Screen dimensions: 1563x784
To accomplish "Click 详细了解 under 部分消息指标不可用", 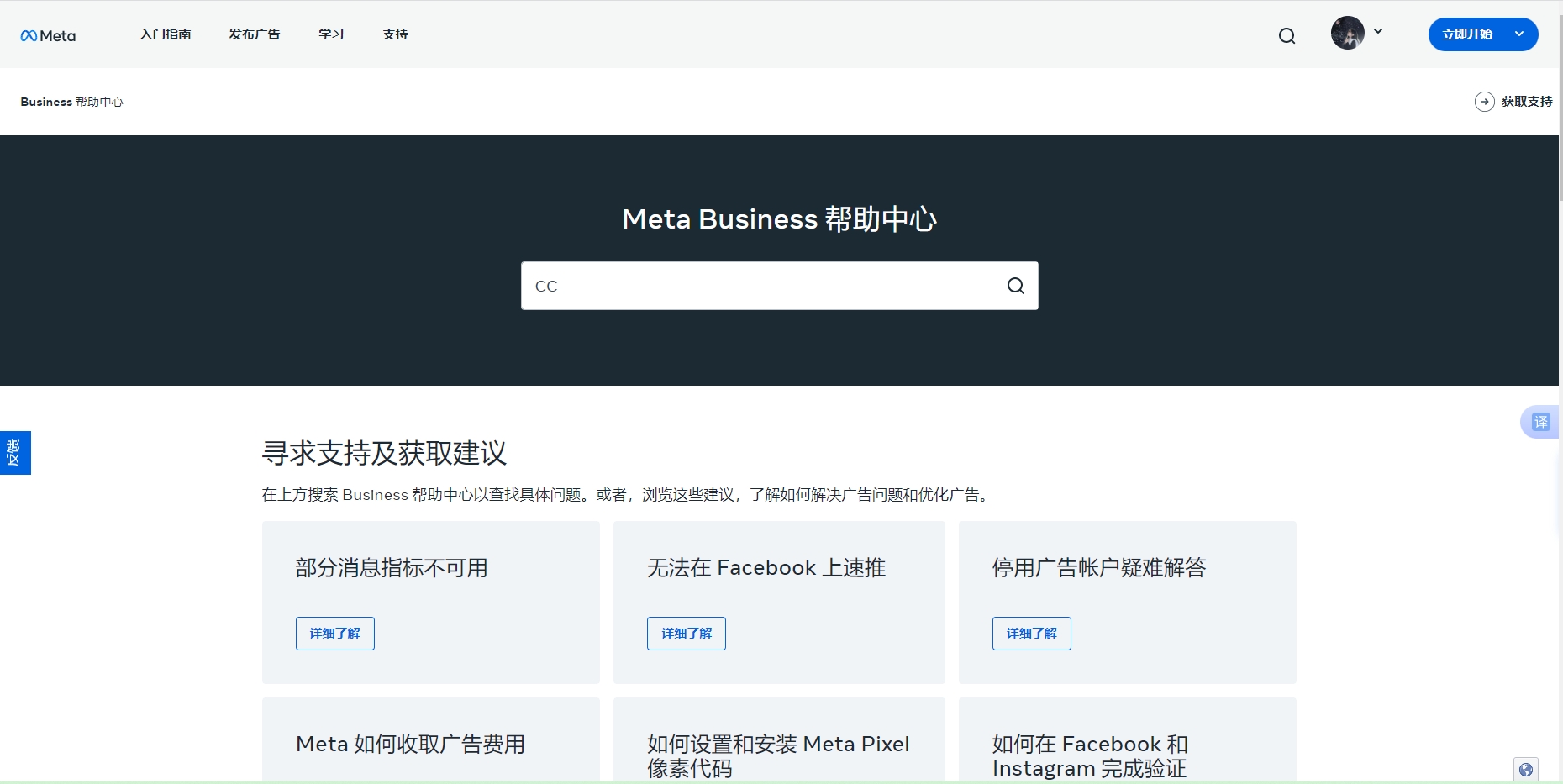I will pyautogui.click(x=335, y=634).
